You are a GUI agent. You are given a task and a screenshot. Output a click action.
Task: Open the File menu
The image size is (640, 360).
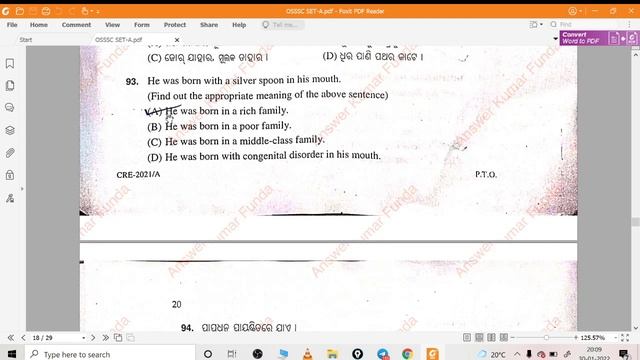12,25
